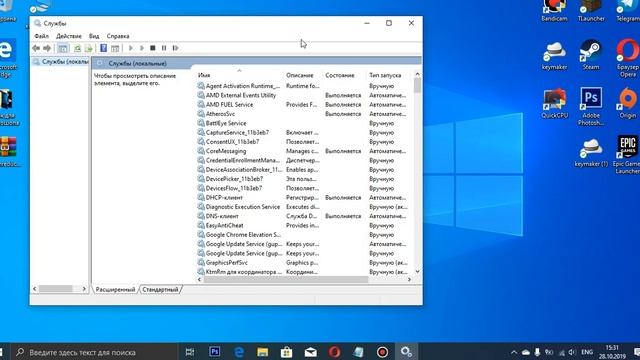Open Microsoft Store from the taskbar
Viewport: 640px width, 360px height.
(x=287, y=352)
